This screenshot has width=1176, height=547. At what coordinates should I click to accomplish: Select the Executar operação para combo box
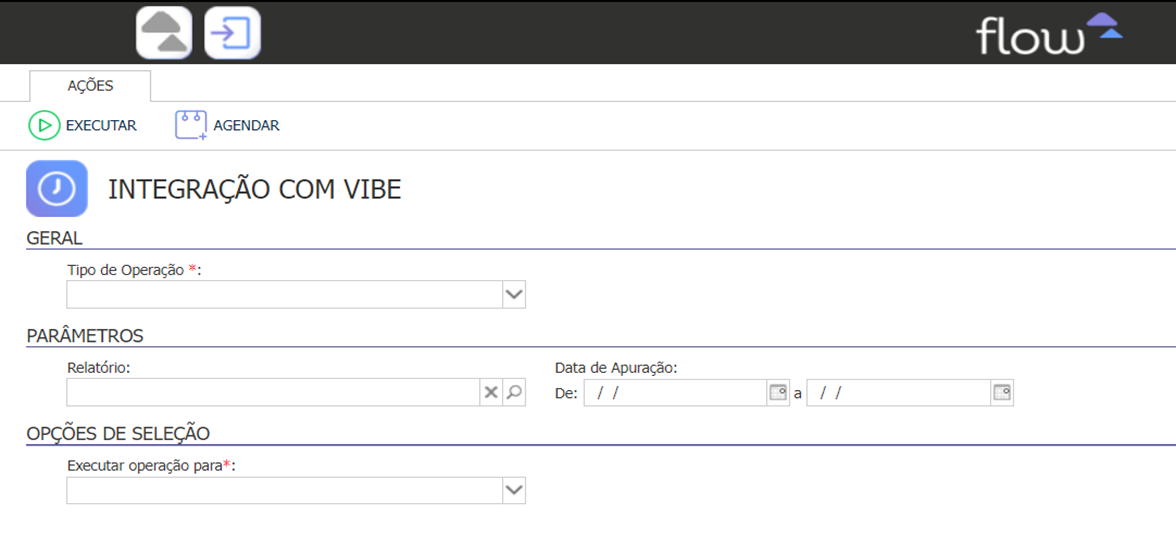click(296, 490)
